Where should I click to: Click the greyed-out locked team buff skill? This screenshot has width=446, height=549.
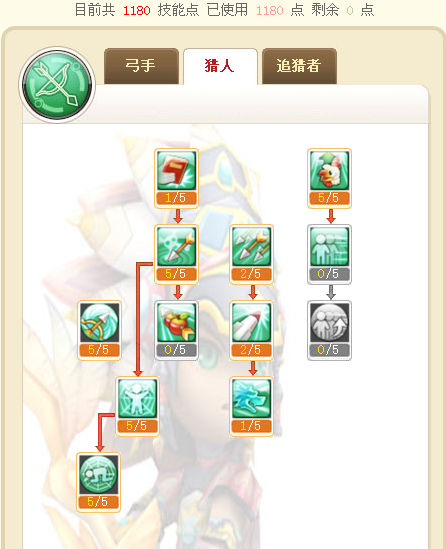click(x=329, y=322)
